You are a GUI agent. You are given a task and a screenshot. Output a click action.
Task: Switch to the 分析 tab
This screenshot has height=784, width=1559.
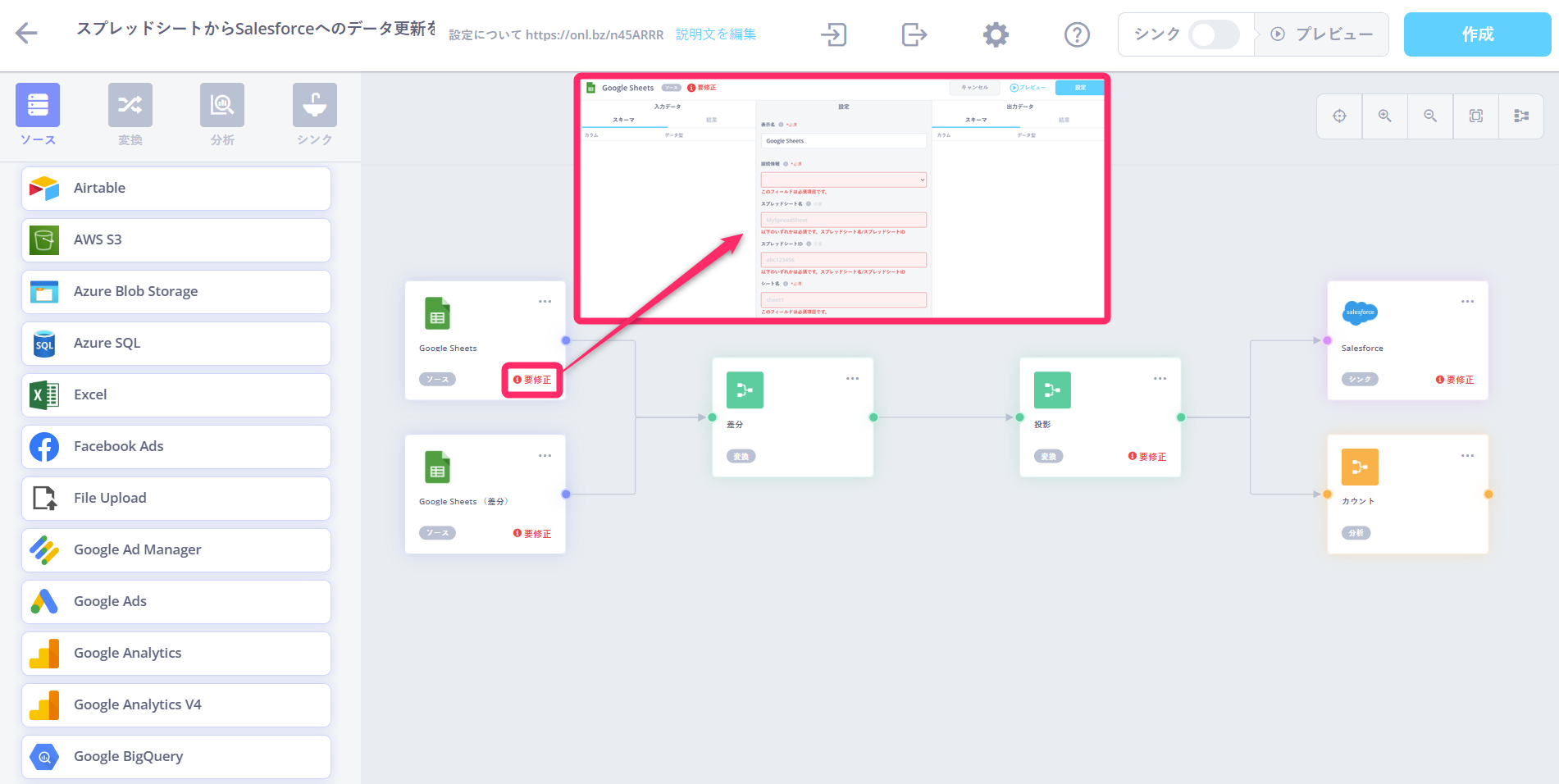coord(222,115)
